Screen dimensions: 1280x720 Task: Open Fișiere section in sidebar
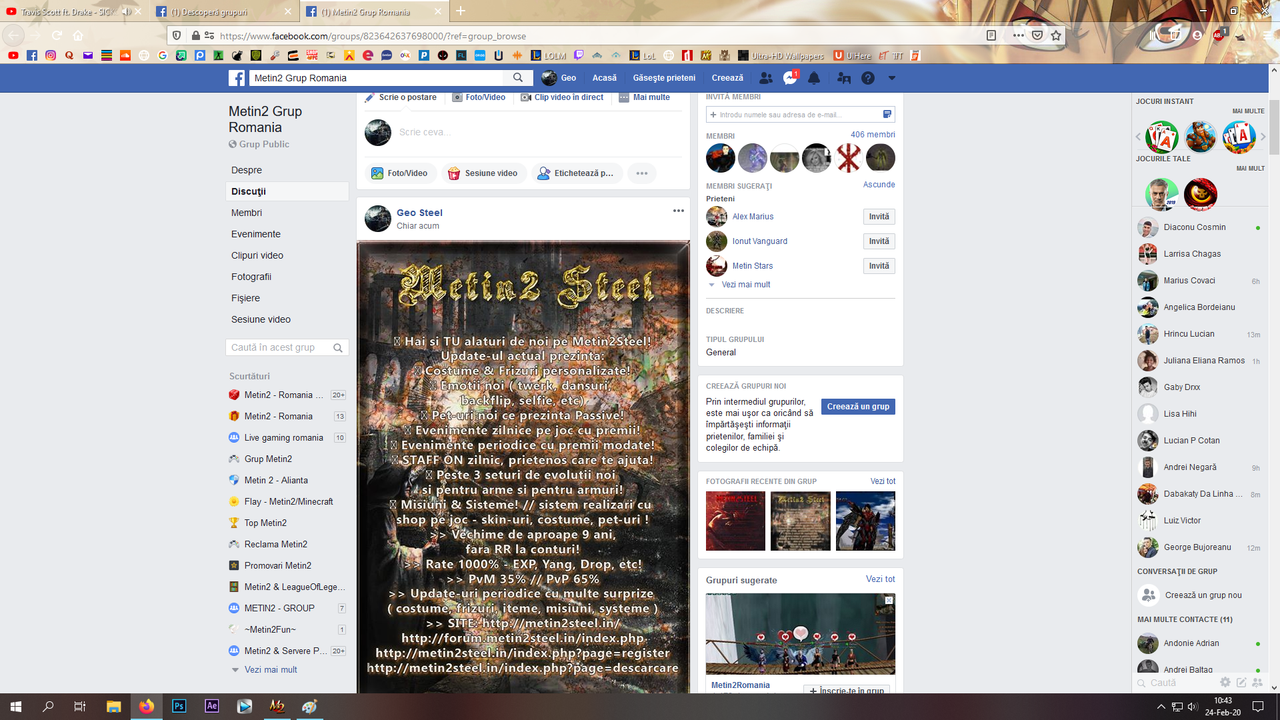[246, 298]
